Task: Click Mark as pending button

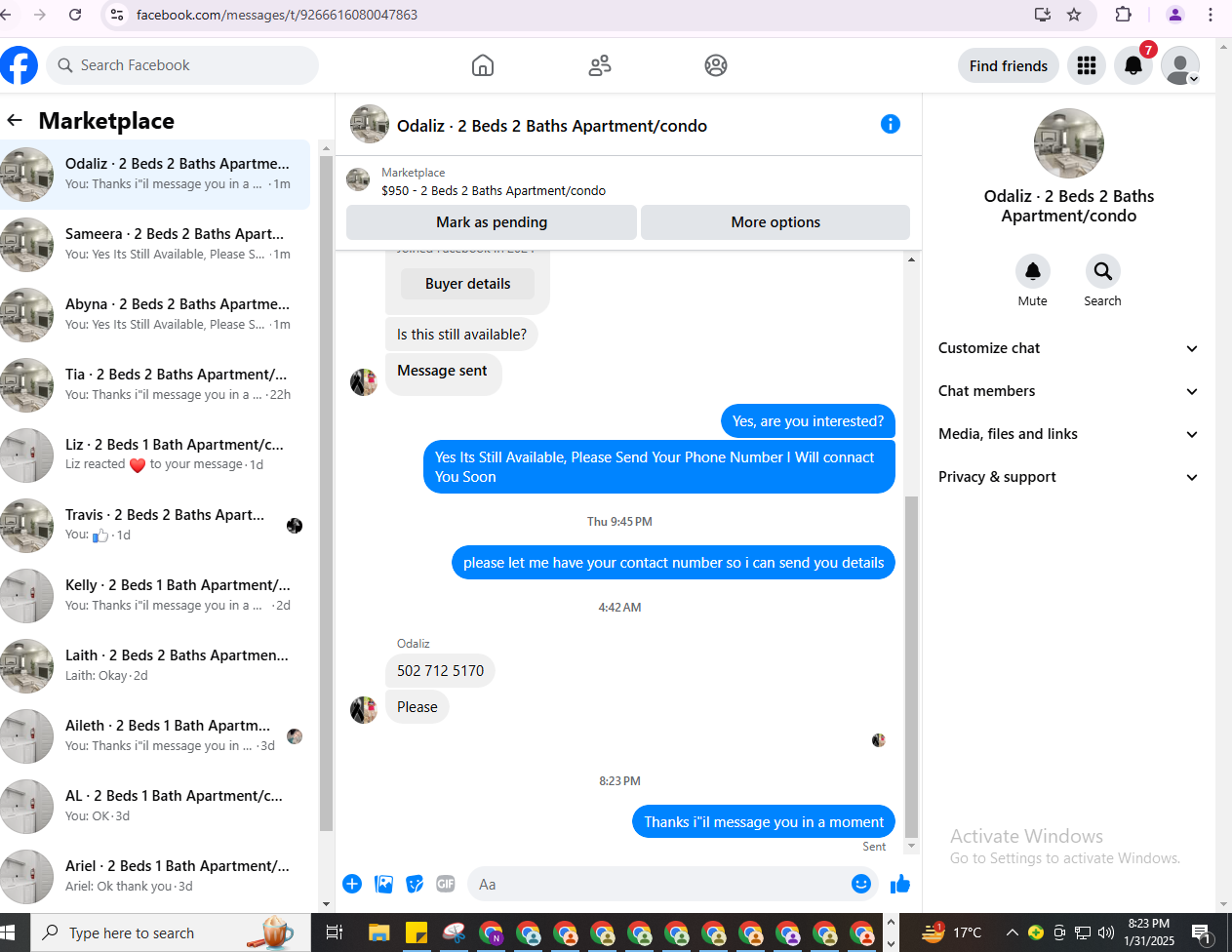Action: point(492,222)
